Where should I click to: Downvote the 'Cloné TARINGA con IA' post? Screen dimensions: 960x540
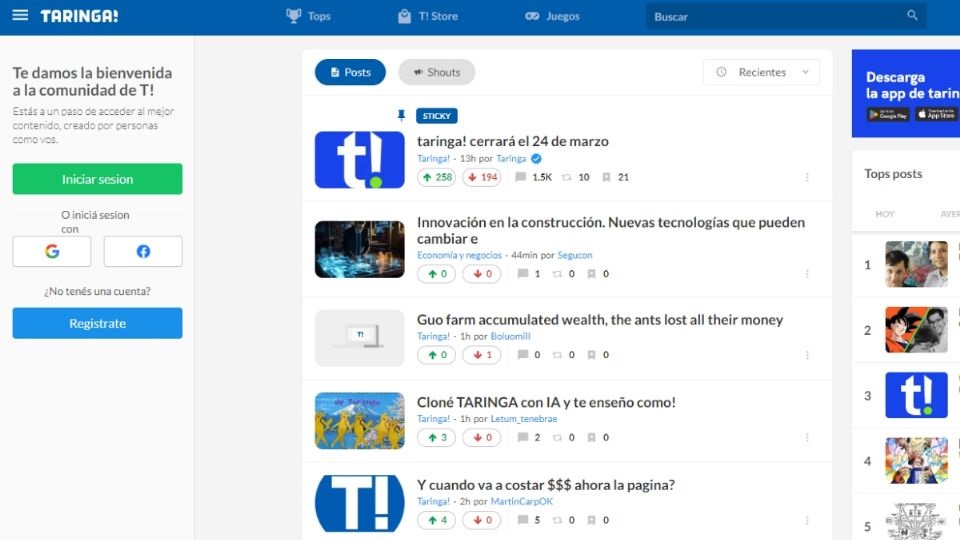click(482, 437)
